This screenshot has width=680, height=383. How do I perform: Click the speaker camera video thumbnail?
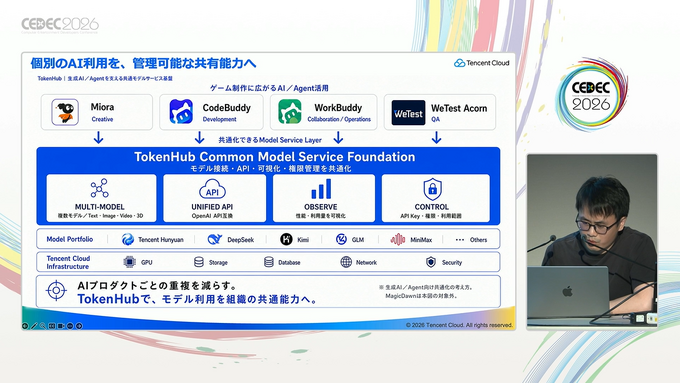[x=592, y=241]
